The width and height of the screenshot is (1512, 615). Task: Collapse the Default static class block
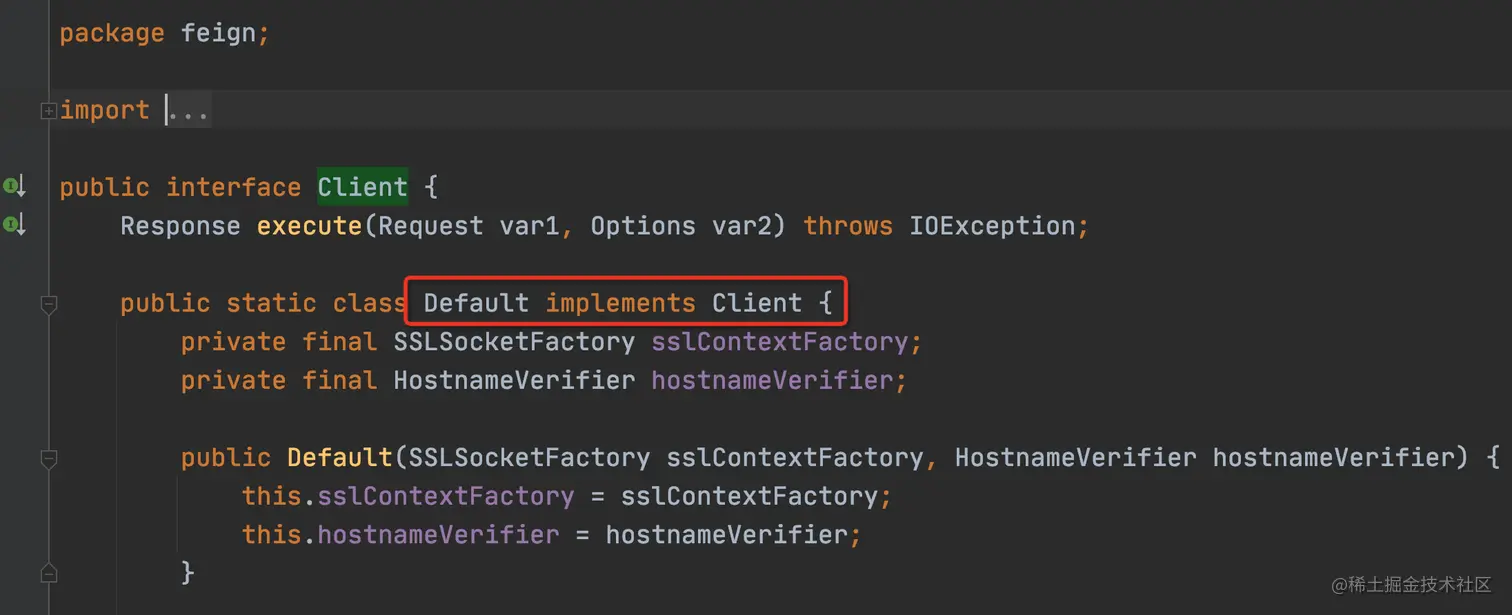click(48, 304)
